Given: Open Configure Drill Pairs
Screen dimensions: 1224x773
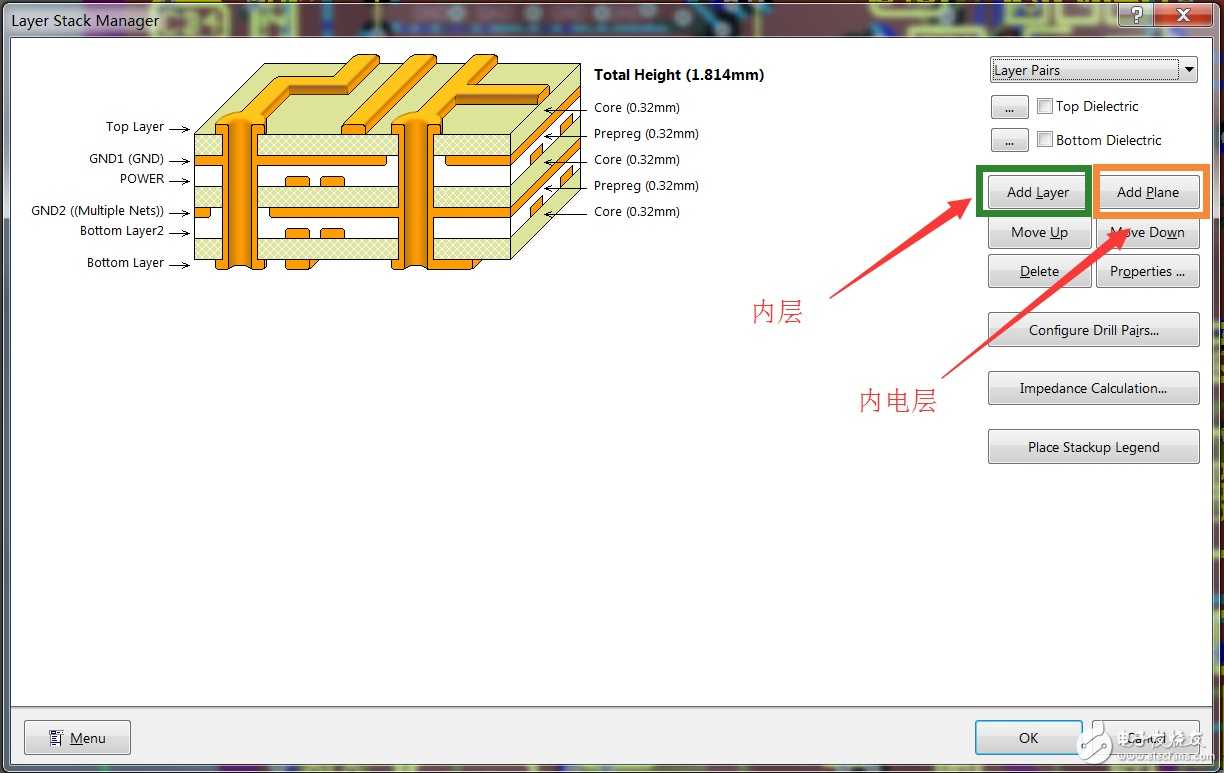Looking at the screenshot, I should pyautogui.click(x=1094, y=330).
